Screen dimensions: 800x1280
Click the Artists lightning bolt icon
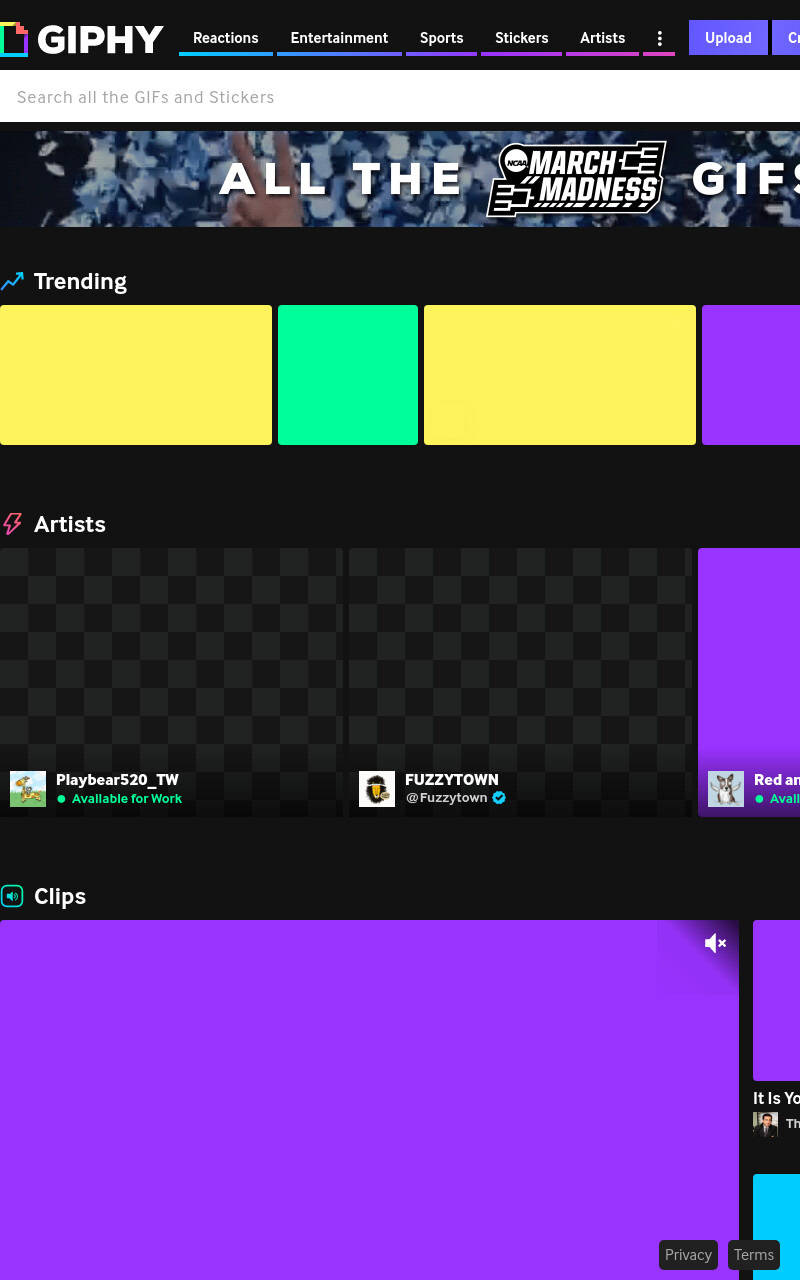(x=12, y=524)
